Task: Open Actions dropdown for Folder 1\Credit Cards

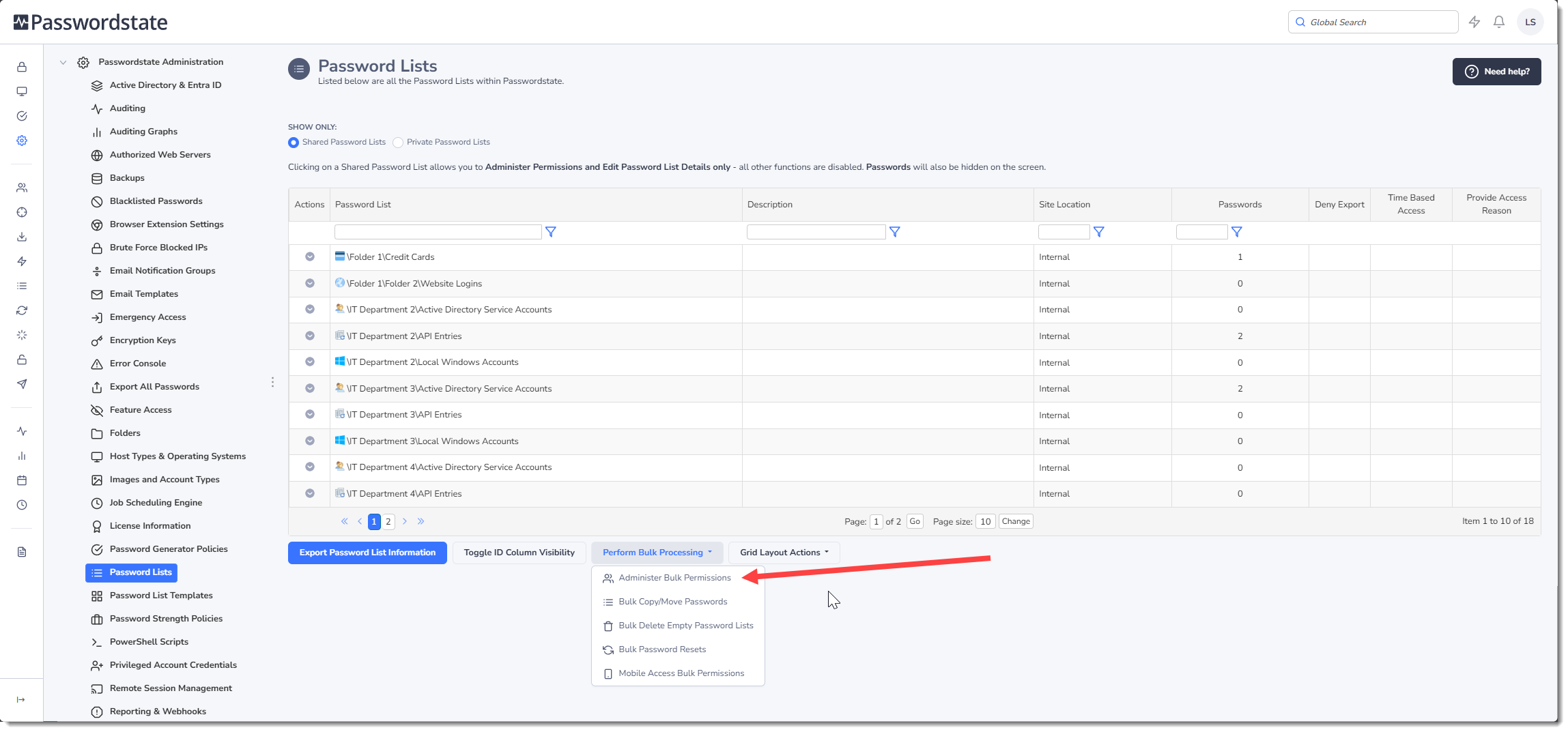Action: click(x=310, y=257)
